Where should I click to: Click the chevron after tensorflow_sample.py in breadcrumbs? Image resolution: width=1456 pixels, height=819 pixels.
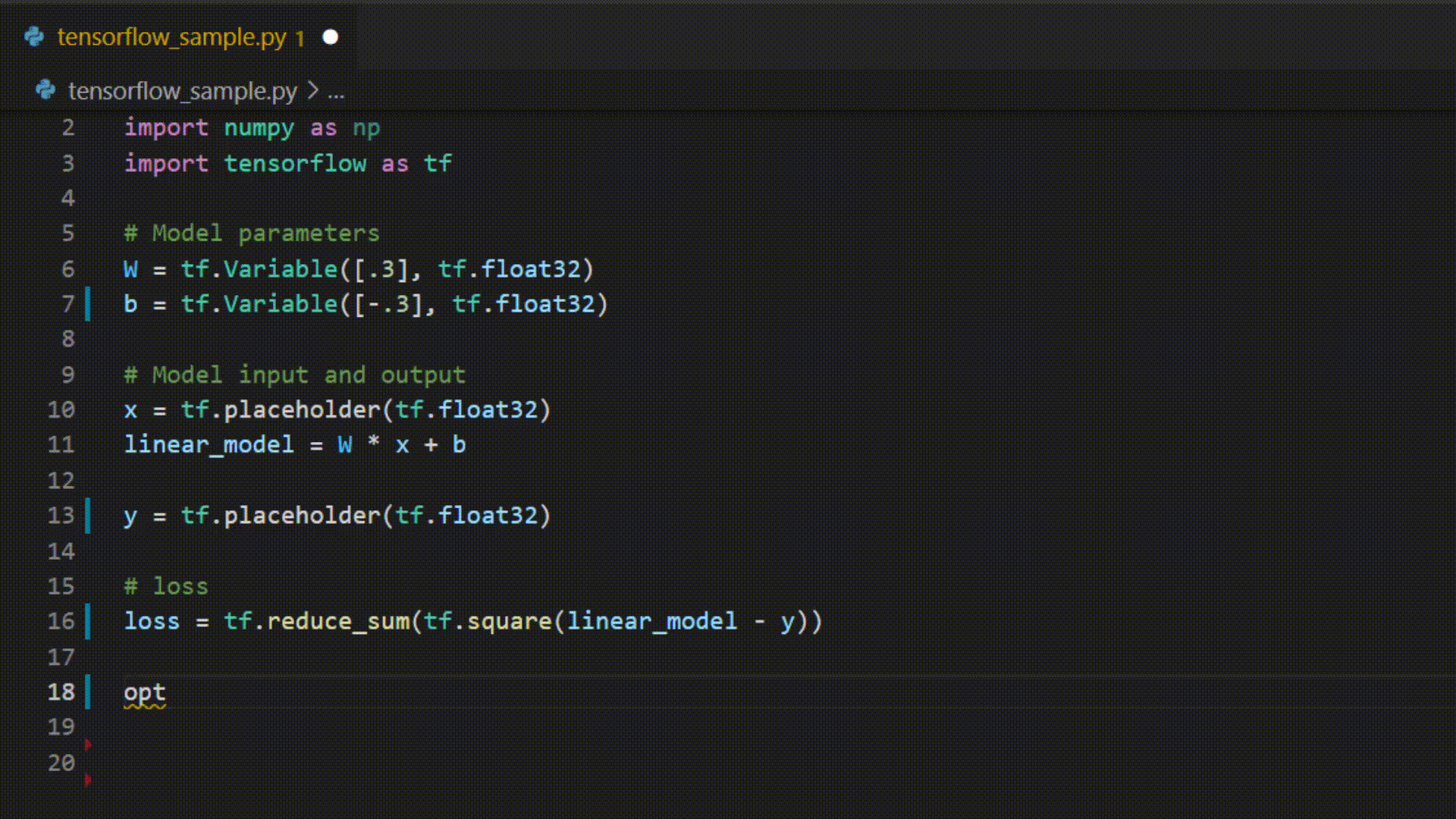pyautogui.click(x=313, y=90)
